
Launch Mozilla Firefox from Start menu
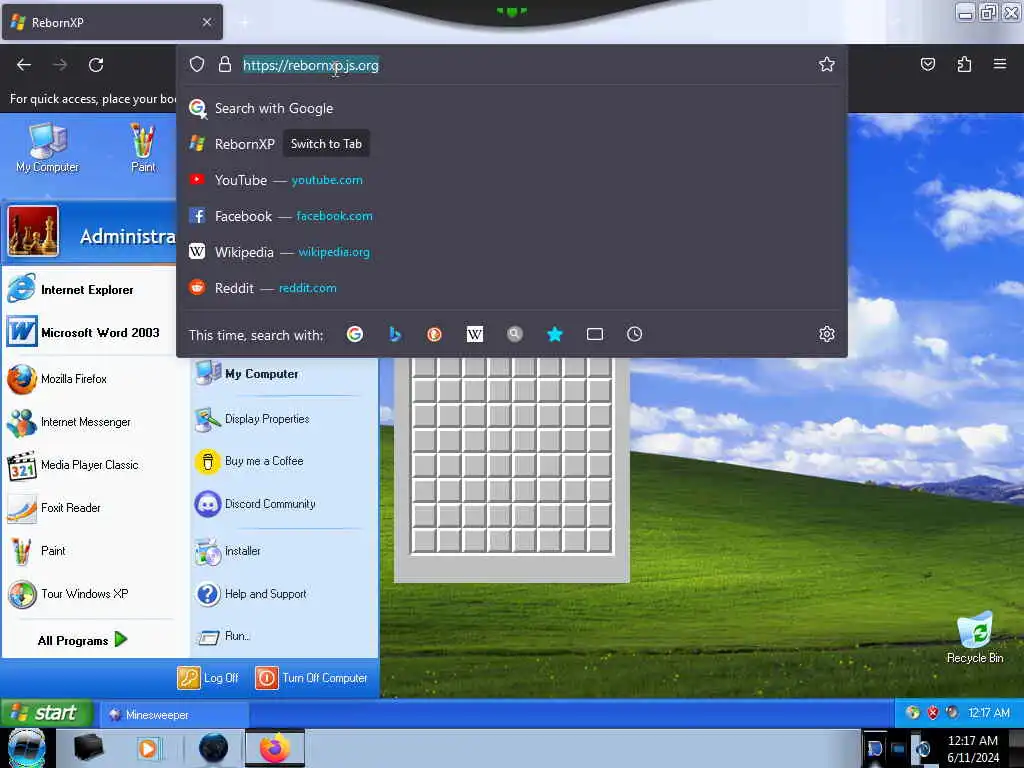pyautogui.click(x=89, y=379)
